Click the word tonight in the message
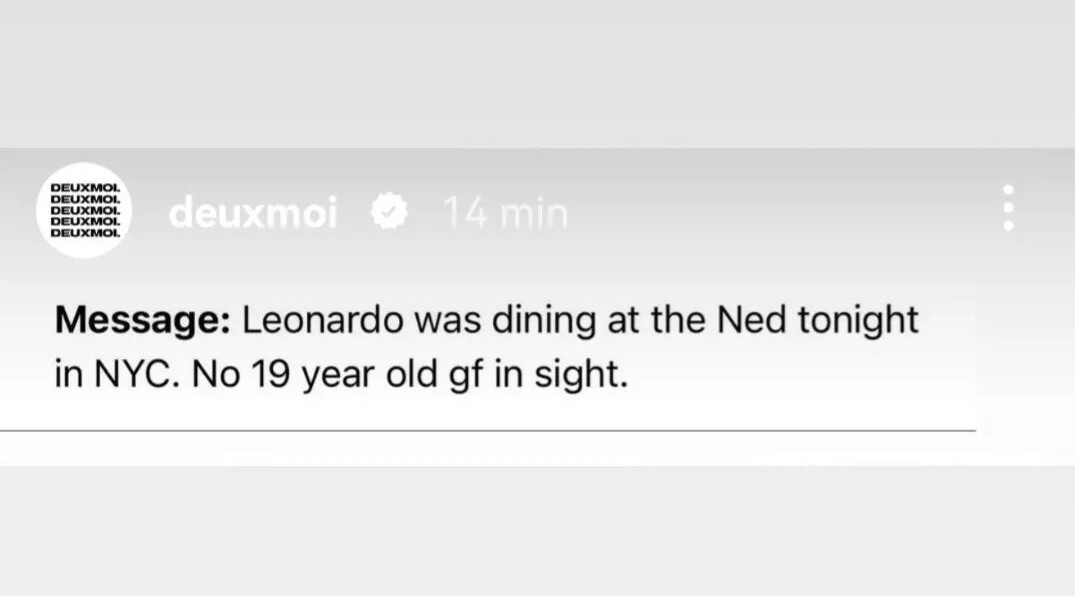The image size is (1075, 596). point(858,321)
